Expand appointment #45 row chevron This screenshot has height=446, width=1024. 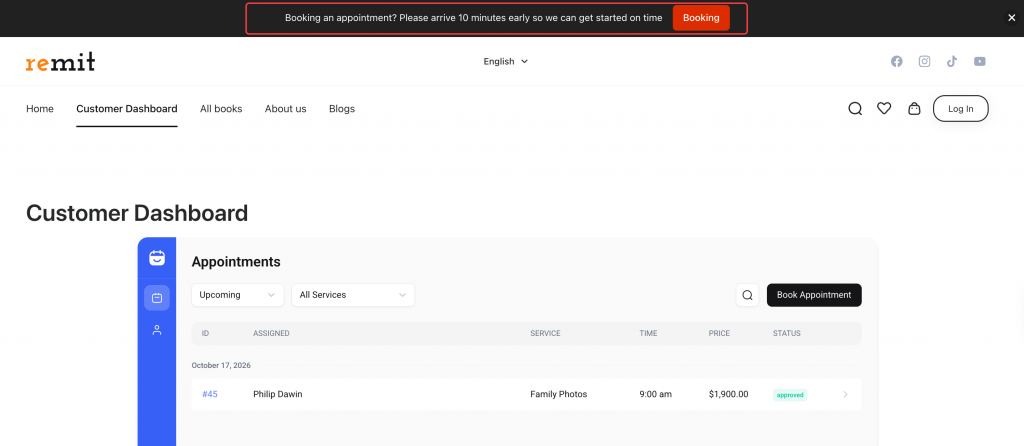coord(846,394)
